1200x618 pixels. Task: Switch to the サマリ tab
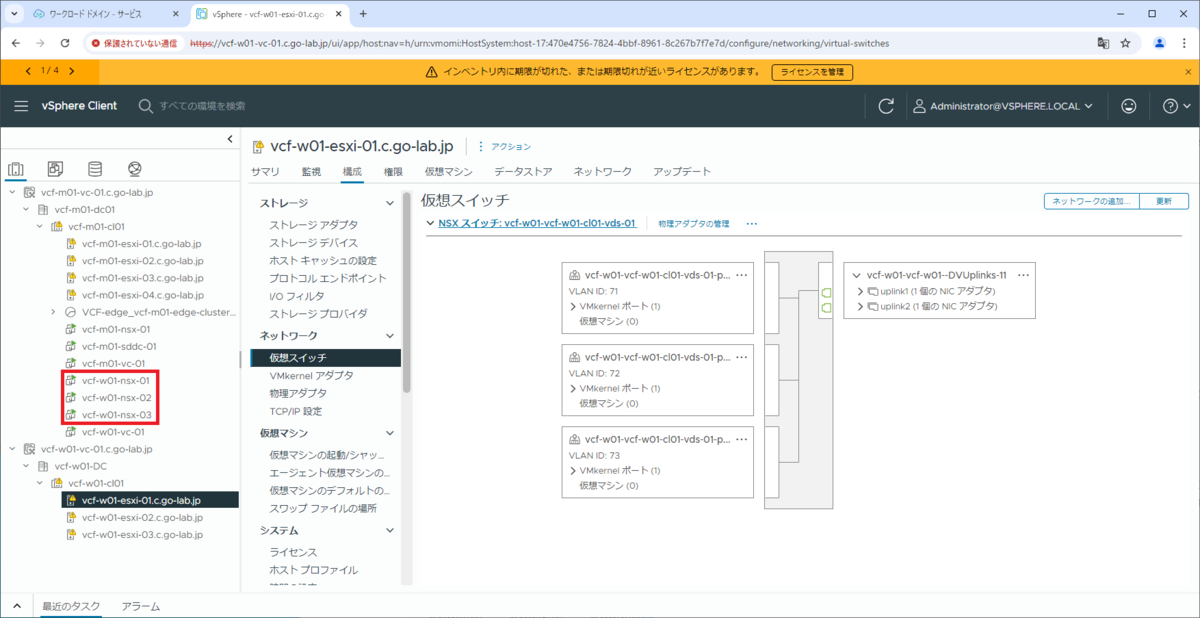265,171
